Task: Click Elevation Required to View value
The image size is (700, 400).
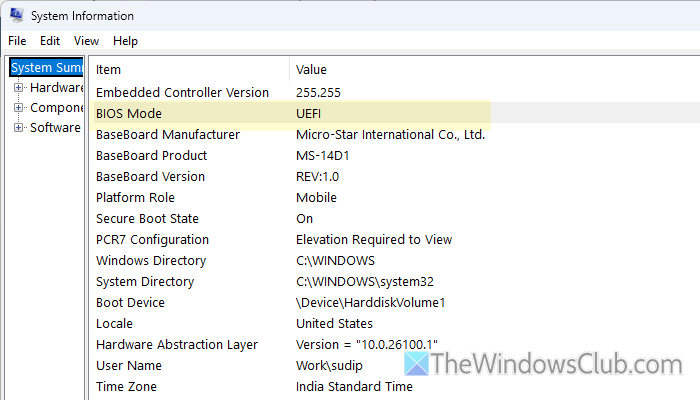Action: [x=374, y=239]
